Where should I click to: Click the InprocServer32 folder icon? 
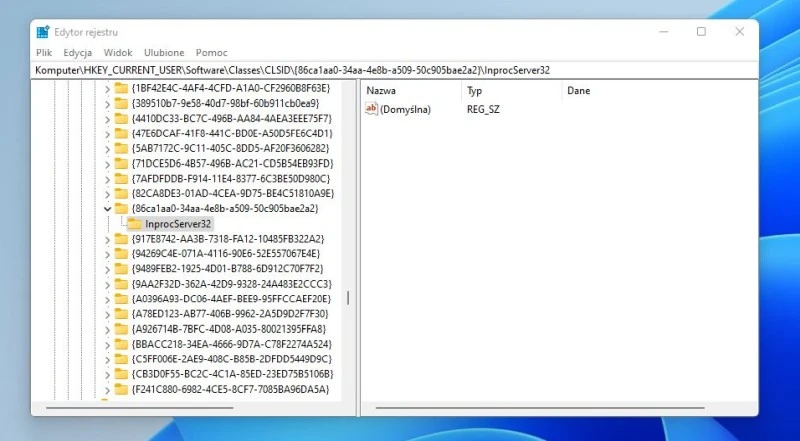[134, 224]
